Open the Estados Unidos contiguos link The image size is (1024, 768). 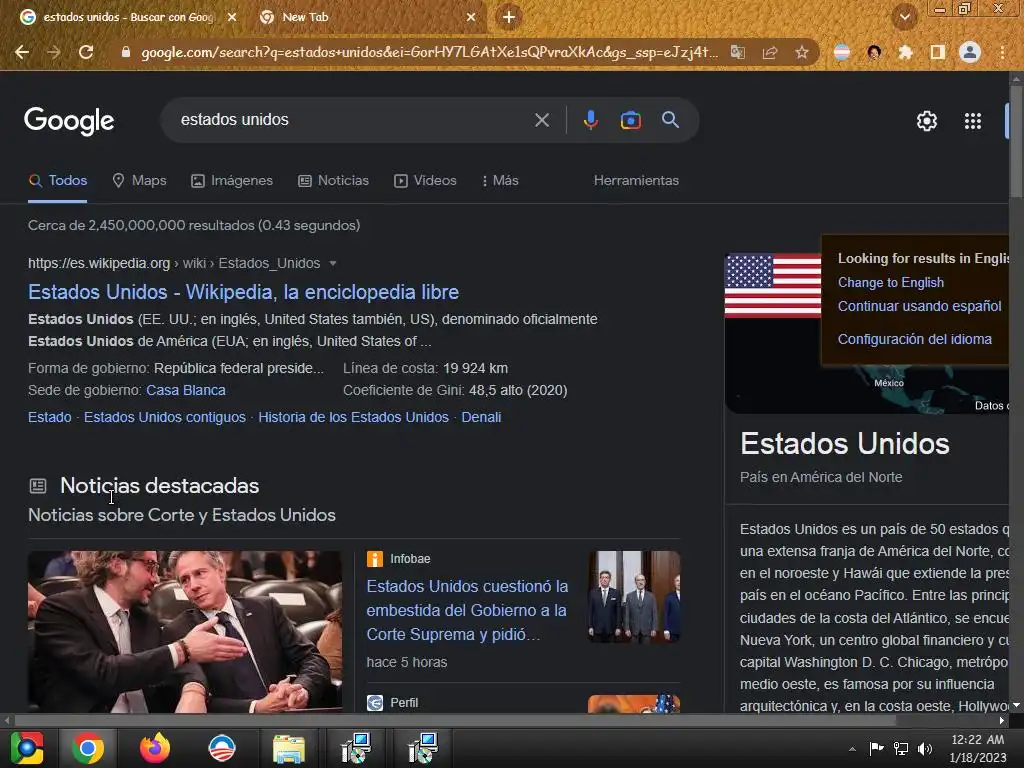pyautogui.click(x=165, y=417)
